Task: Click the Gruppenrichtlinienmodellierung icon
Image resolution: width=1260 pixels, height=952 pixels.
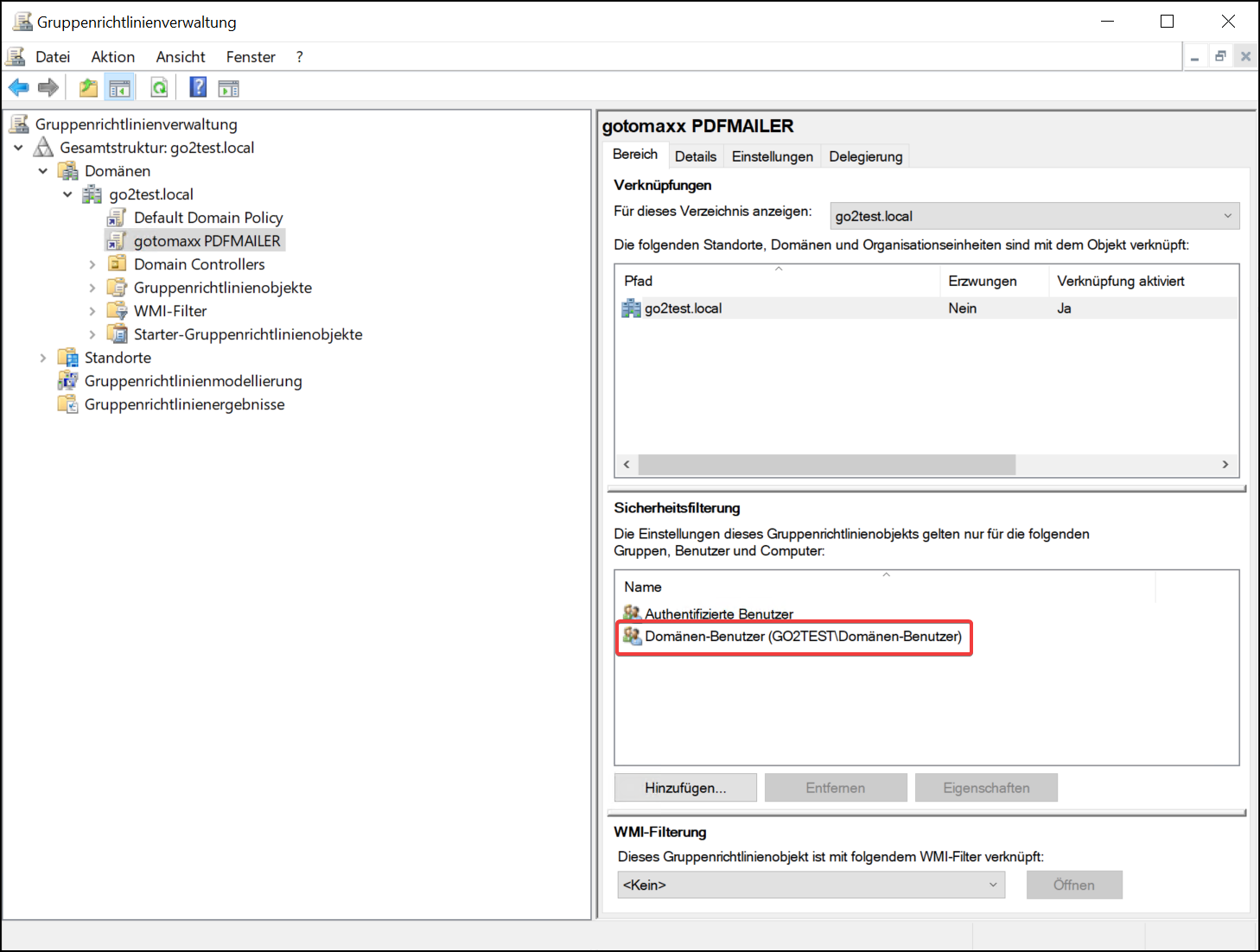Action: point(68,381)
